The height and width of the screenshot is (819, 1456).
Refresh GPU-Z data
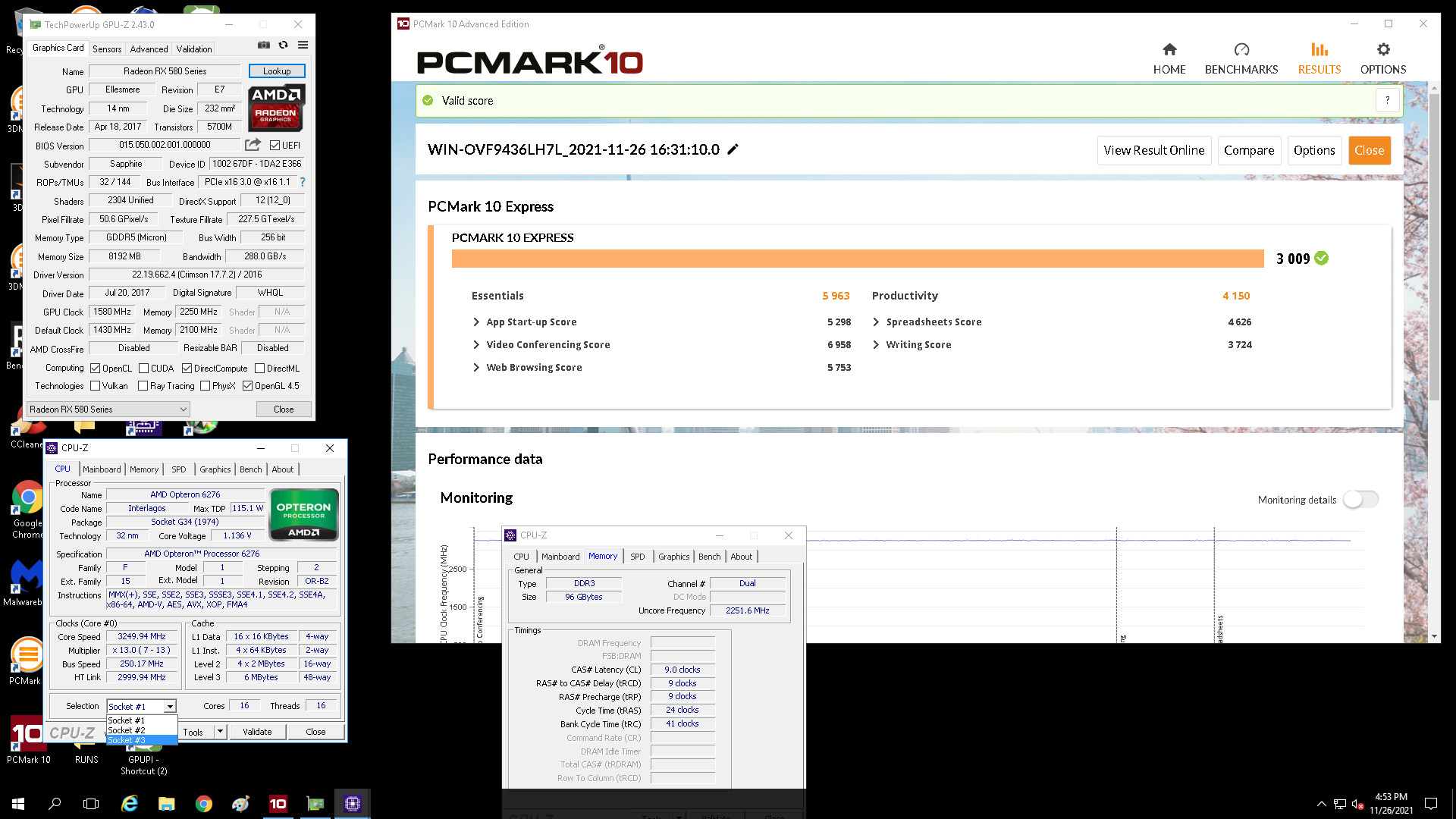(x=283, y=45)
